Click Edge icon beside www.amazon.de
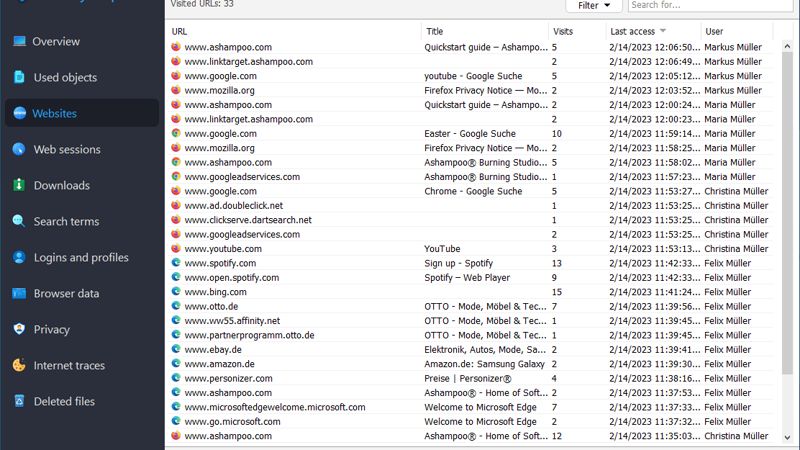Image resolution: width=800 pixels, height=450 pixels. [176, 364]
